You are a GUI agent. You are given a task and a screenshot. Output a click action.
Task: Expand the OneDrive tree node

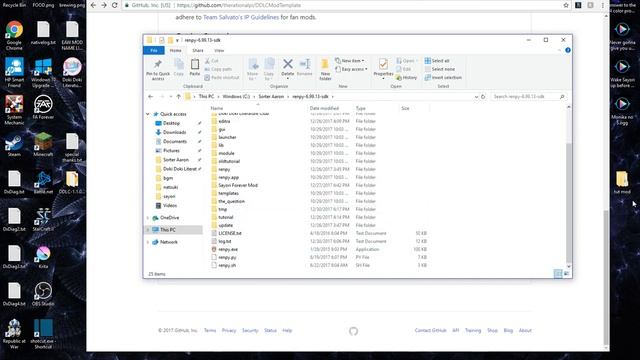click(x=148, y=218)
